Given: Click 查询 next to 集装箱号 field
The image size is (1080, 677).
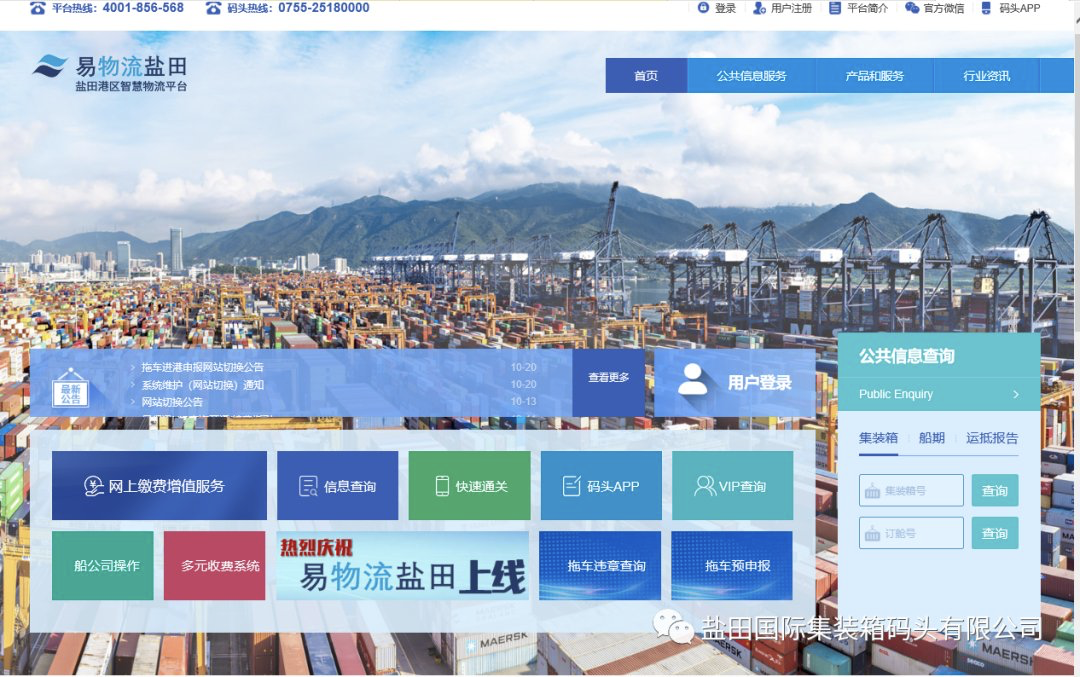Looking at the screenshot, I should tap(995, 490).
